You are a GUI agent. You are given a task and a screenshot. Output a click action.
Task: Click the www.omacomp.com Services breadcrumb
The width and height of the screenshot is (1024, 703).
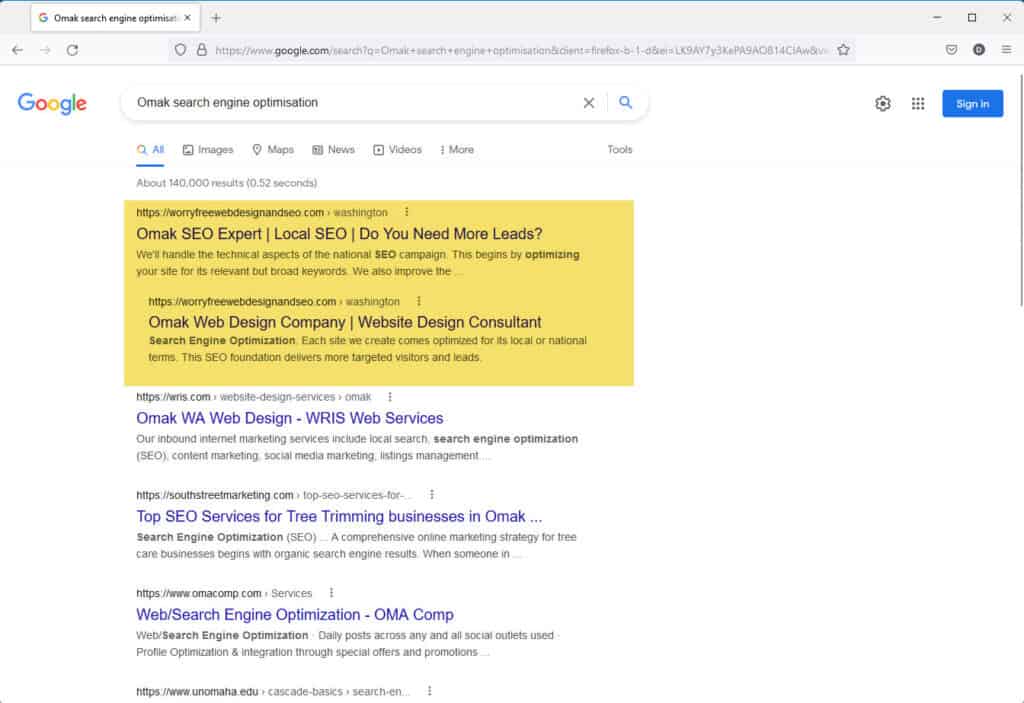(224, 593)
